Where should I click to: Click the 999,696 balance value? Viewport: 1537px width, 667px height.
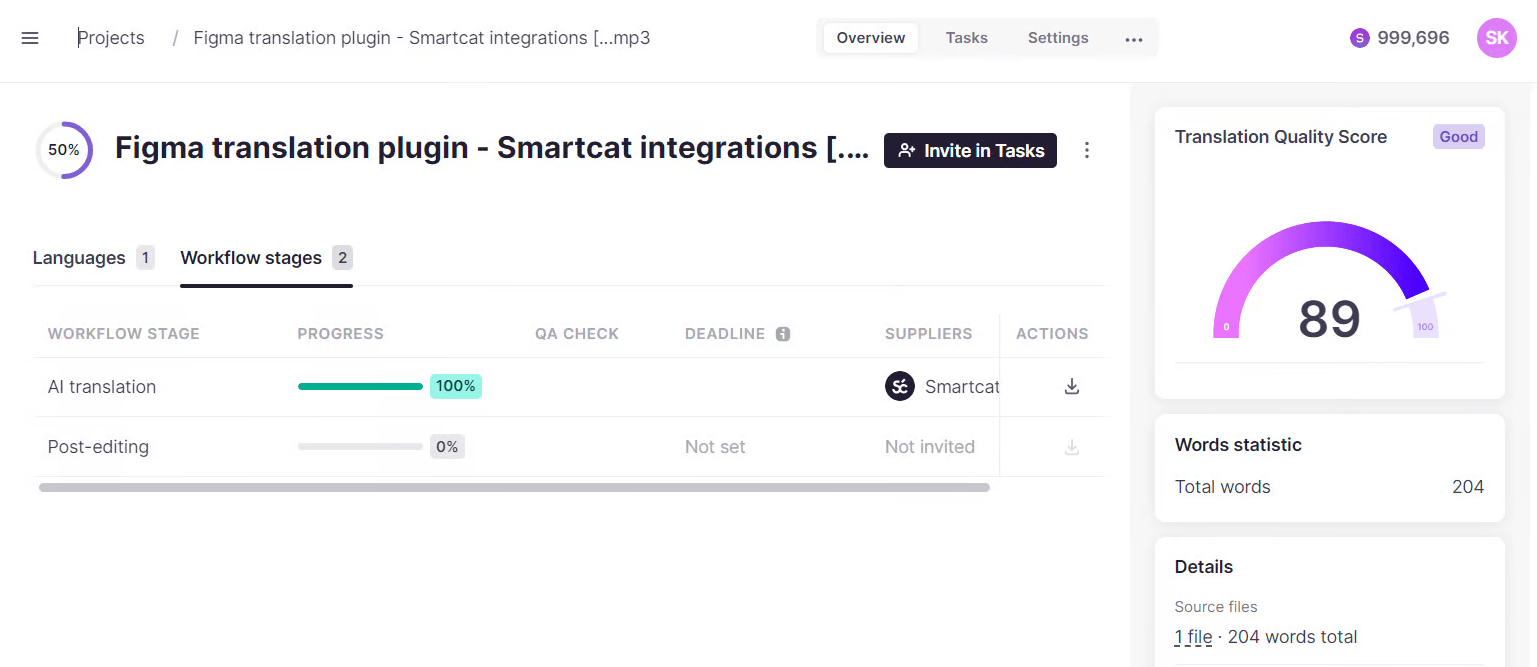point(1413,38)
